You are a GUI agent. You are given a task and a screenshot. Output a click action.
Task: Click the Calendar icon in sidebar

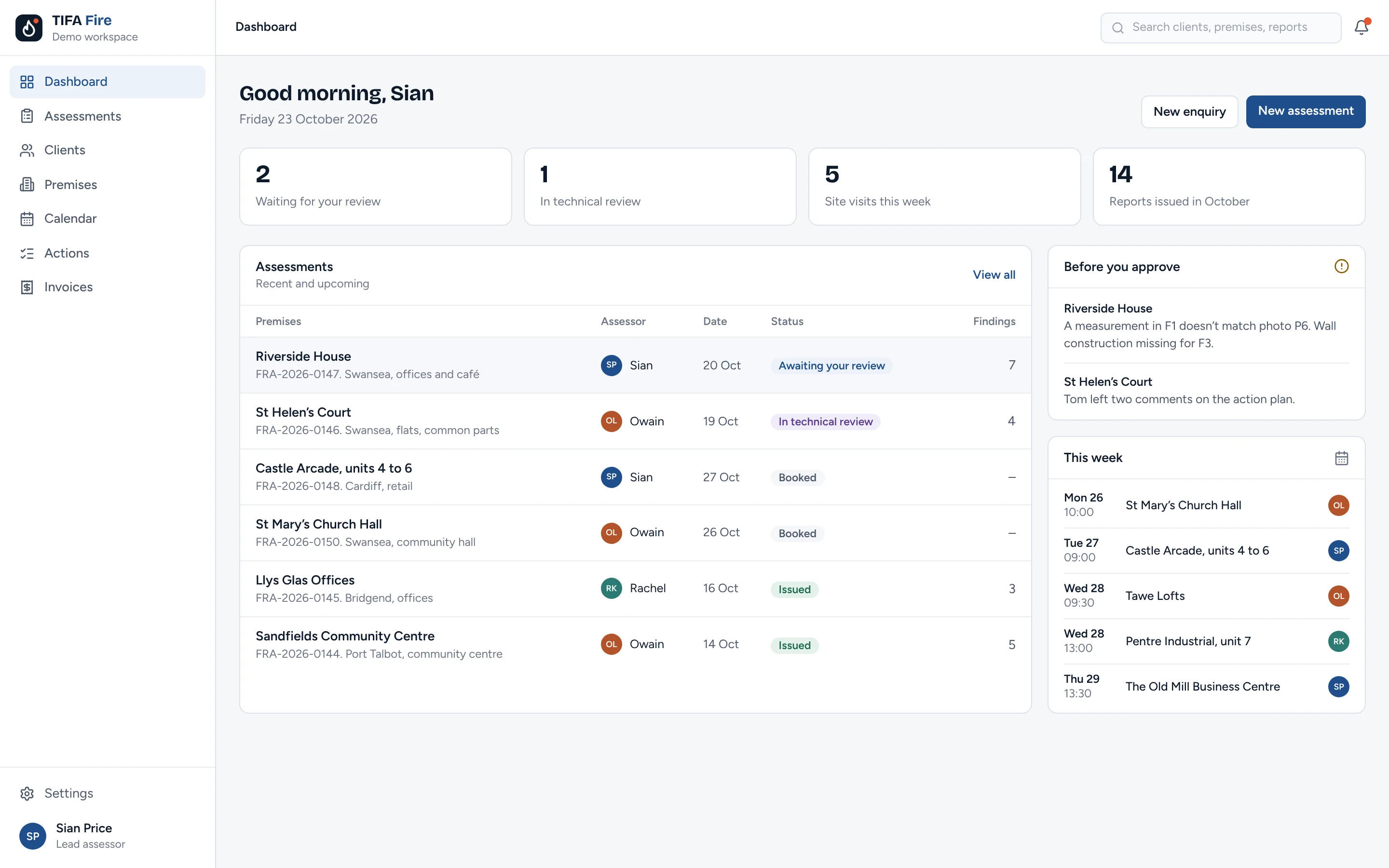click(27, 219)
